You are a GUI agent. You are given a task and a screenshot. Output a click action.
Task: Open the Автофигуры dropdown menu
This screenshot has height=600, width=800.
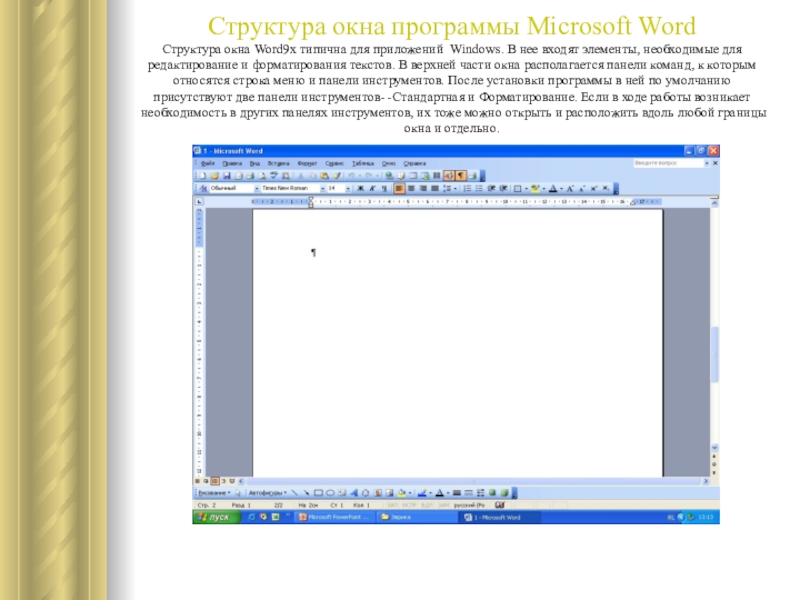(268, 493)
